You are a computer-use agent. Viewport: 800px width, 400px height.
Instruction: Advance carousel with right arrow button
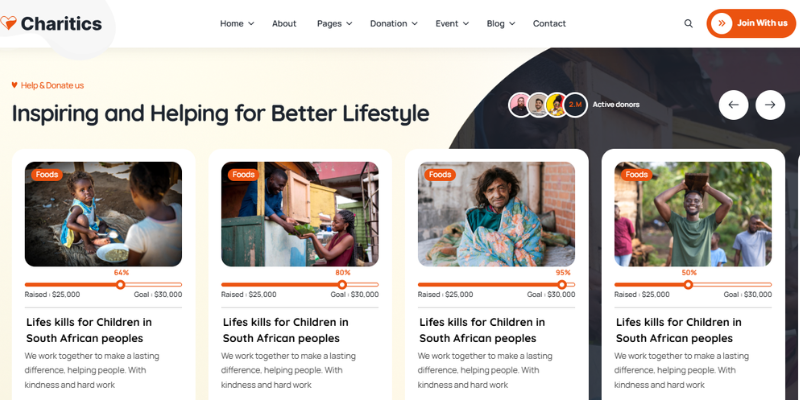click(770, 105)
